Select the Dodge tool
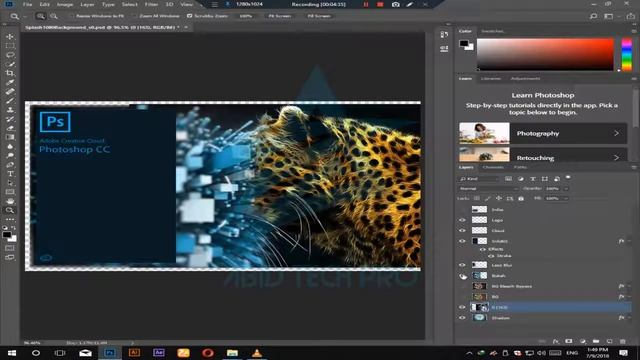This screenshot has height=360, width=640. 10,156
